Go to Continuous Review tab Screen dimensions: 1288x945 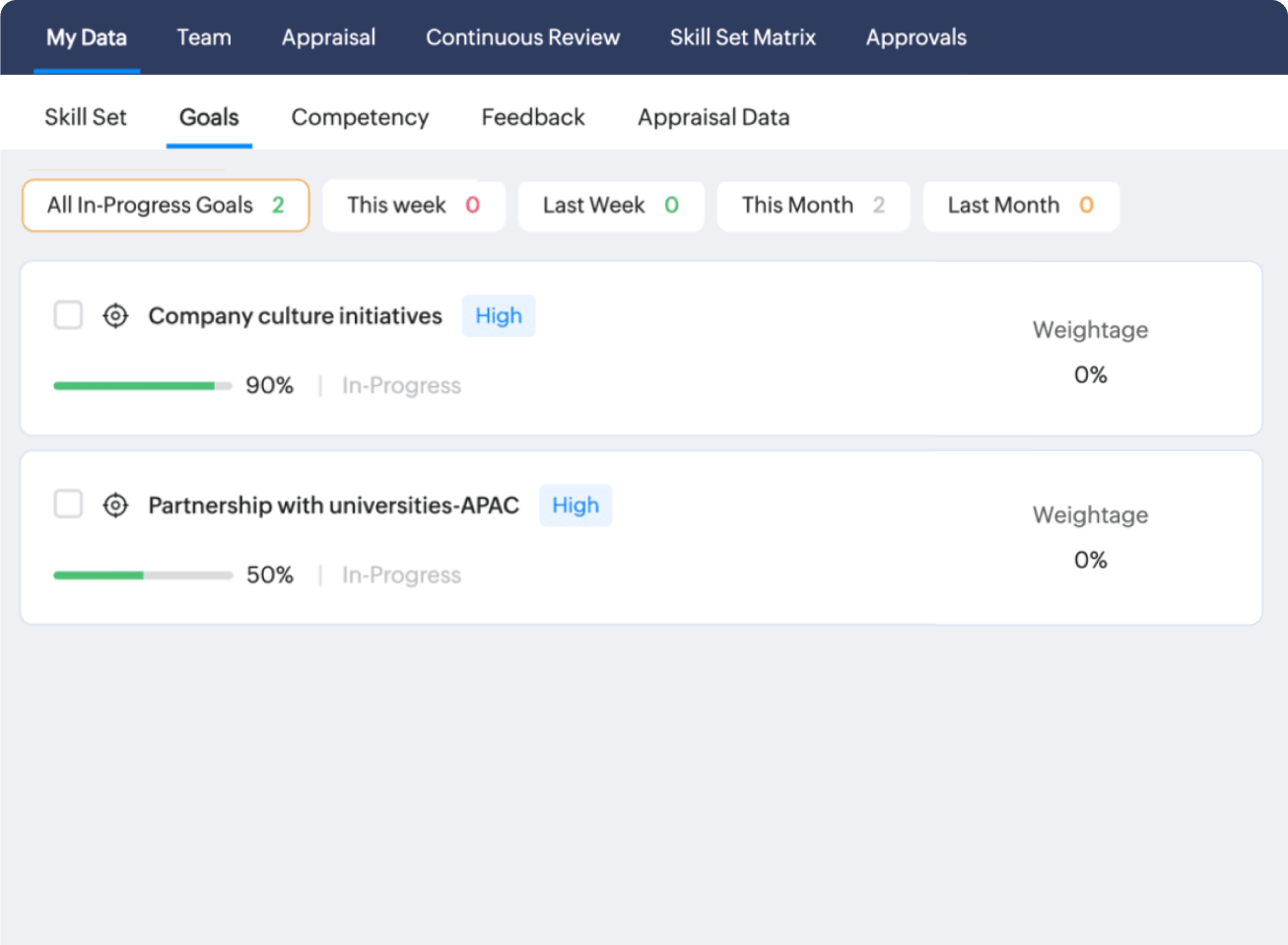pyautogui.click(x=522, y=37)
